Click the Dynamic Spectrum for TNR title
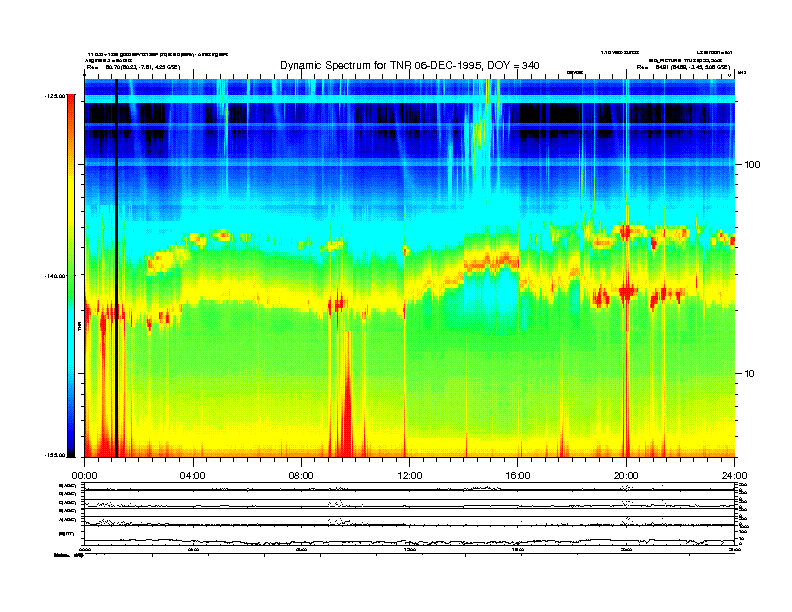This screenshot has width=792, height=612. click(x=410, y=66)
